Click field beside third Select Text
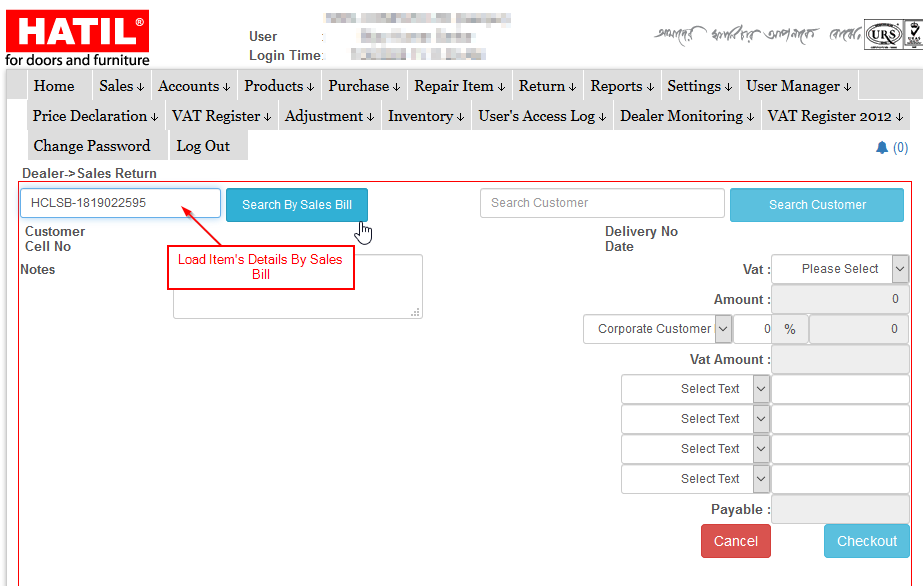This screenshot has width=923, height=586. (840, 449)
